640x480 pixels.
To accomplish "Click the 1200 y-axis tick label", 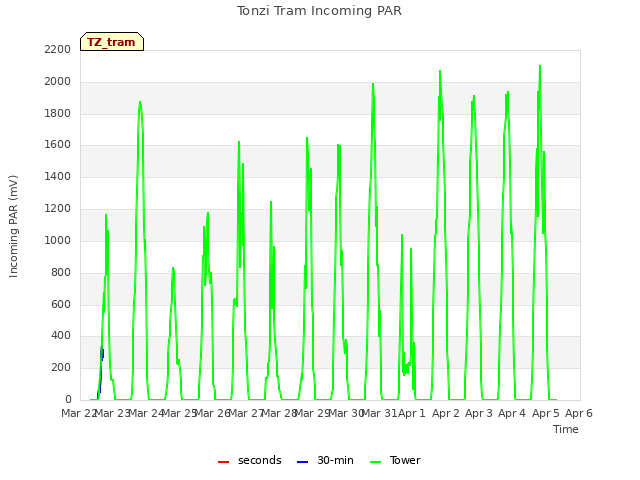I will [x=58, y=209].
